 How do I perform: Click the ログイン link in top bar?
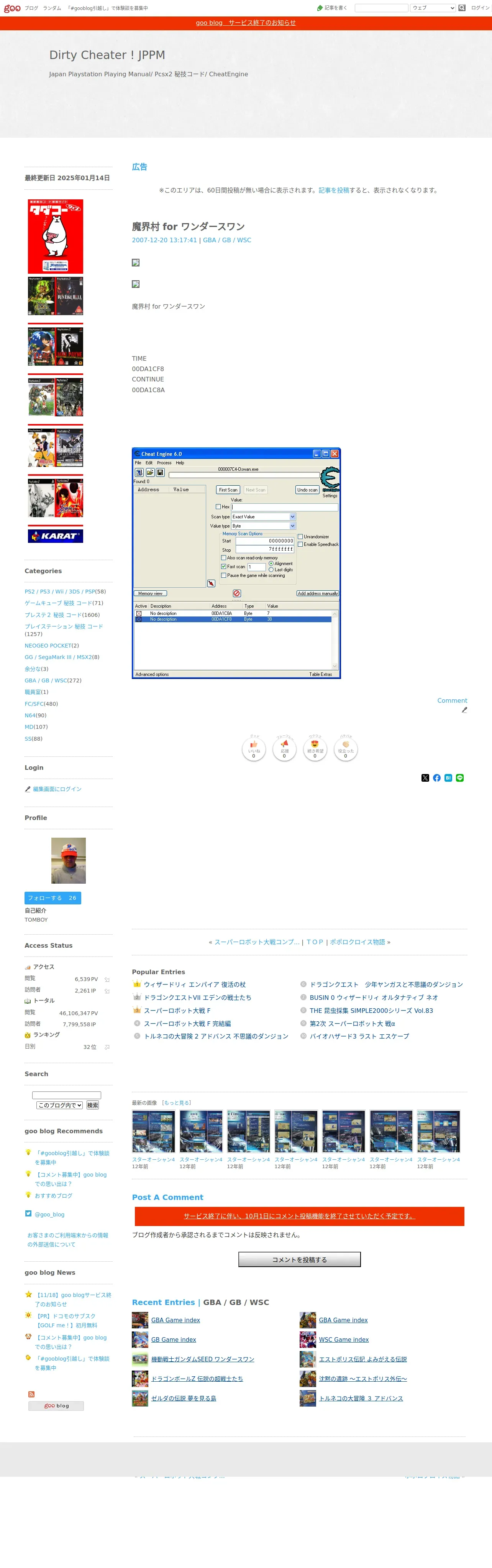480,8
